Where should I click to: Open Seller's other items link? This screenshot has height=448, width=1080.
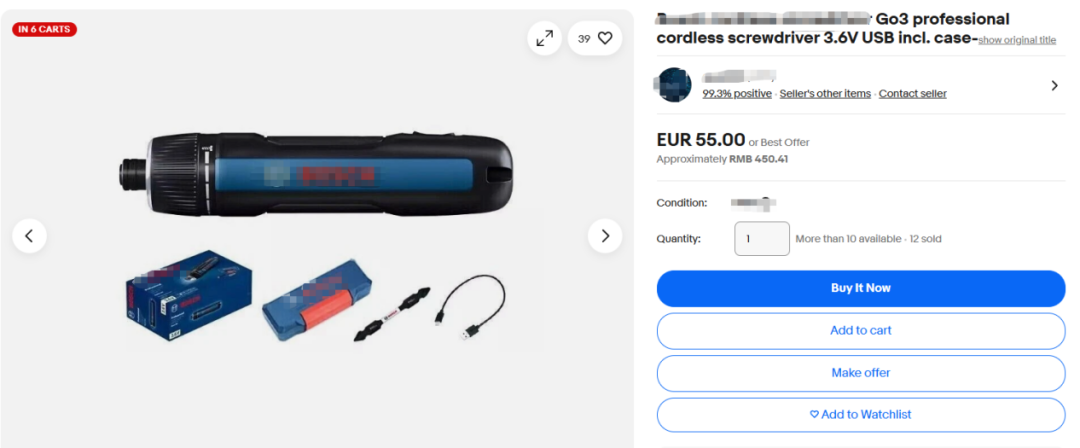click(825, 94)
